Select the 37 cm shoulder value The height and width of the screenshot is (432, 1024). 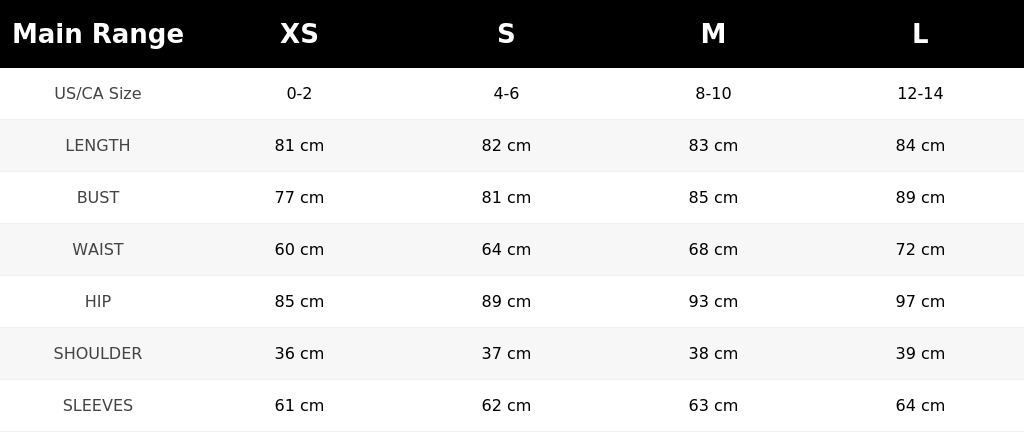506,354
